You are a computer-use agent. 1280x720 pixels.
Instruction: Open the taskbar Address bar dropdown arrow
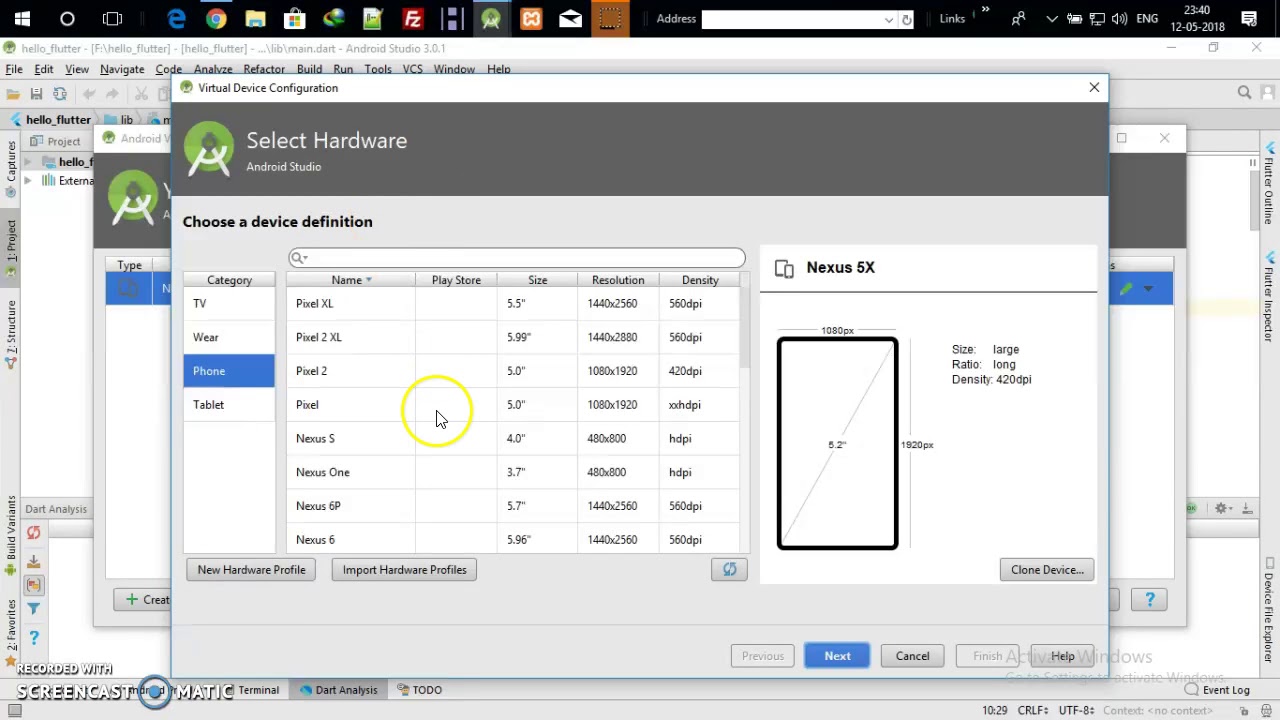click(x=888, y=19)
